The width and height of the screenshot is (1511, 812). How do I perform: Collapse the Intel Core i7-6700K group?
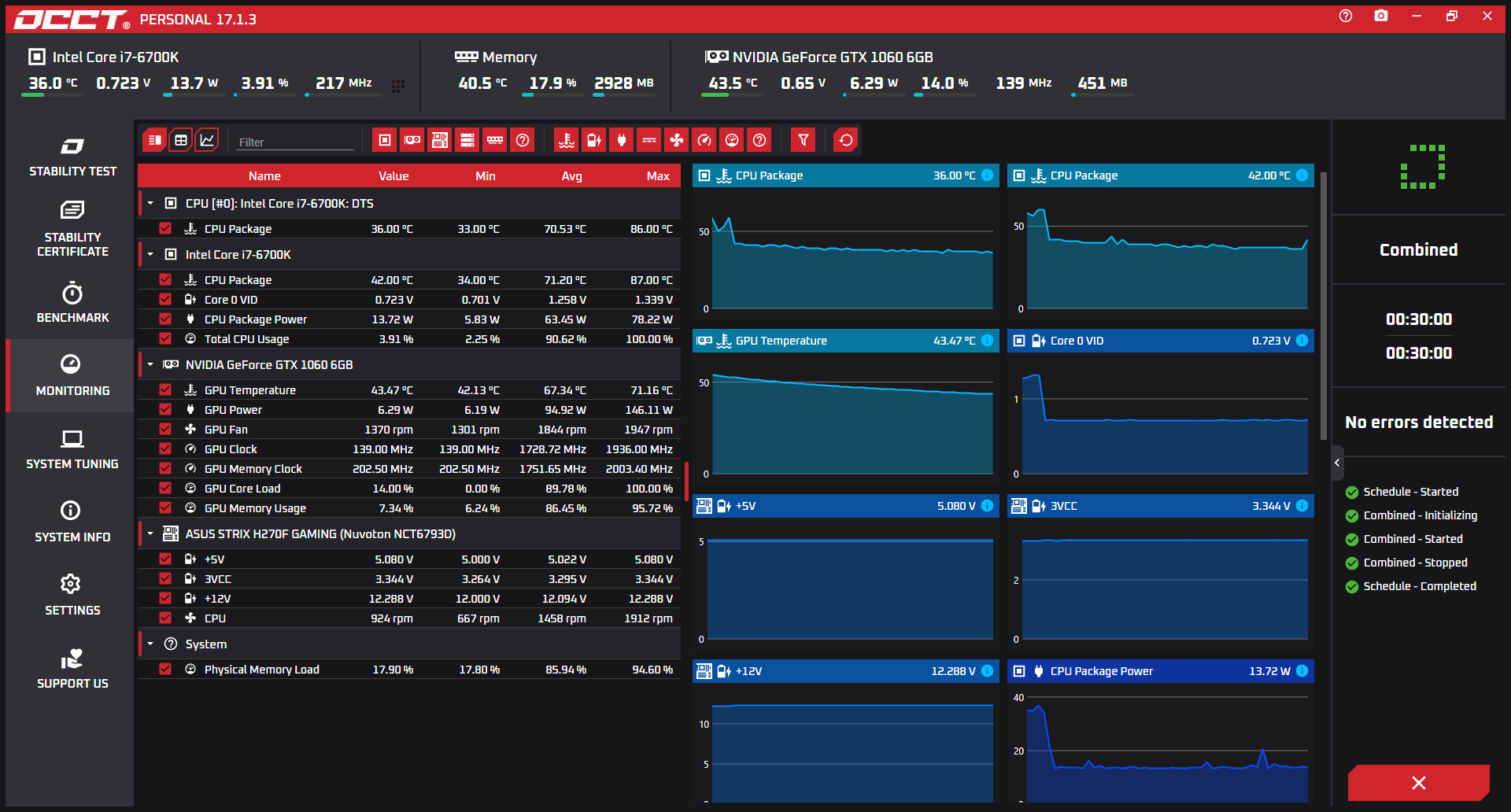click(x=150, y=254)
